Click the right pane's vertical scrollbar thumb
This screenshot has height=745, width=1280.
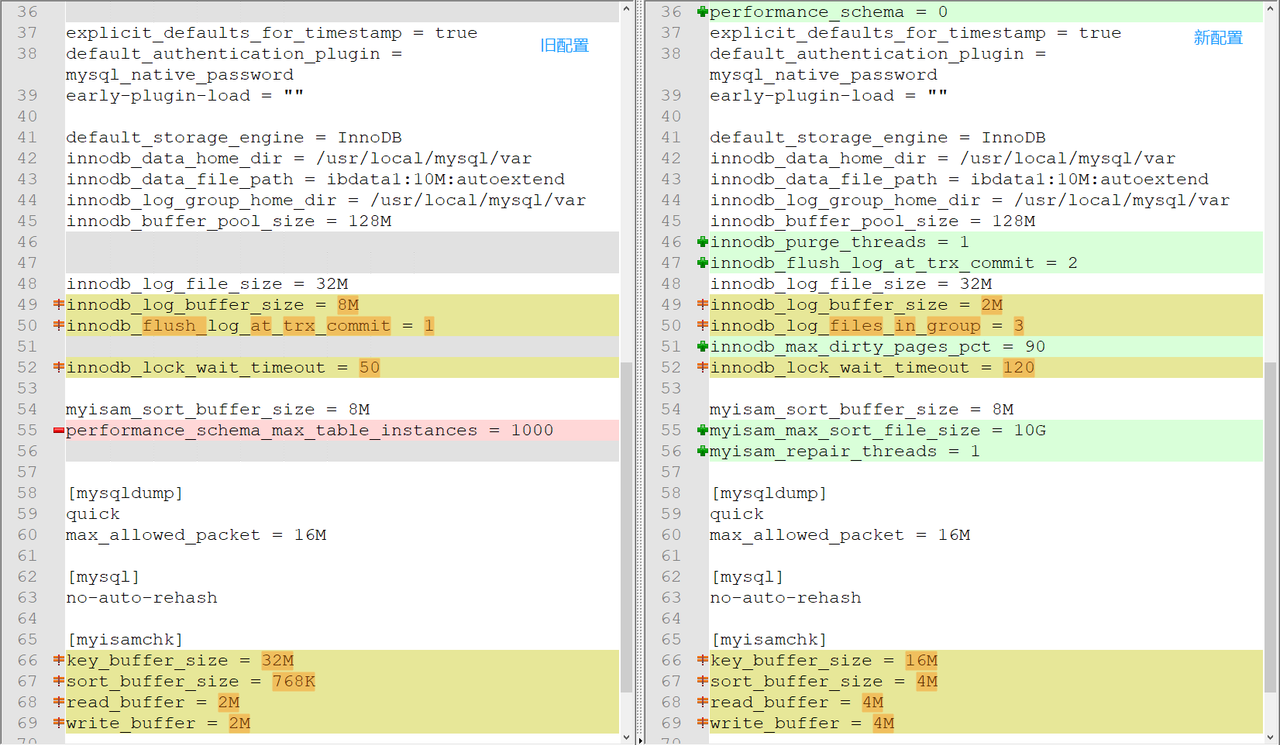tap(1271, 527)
